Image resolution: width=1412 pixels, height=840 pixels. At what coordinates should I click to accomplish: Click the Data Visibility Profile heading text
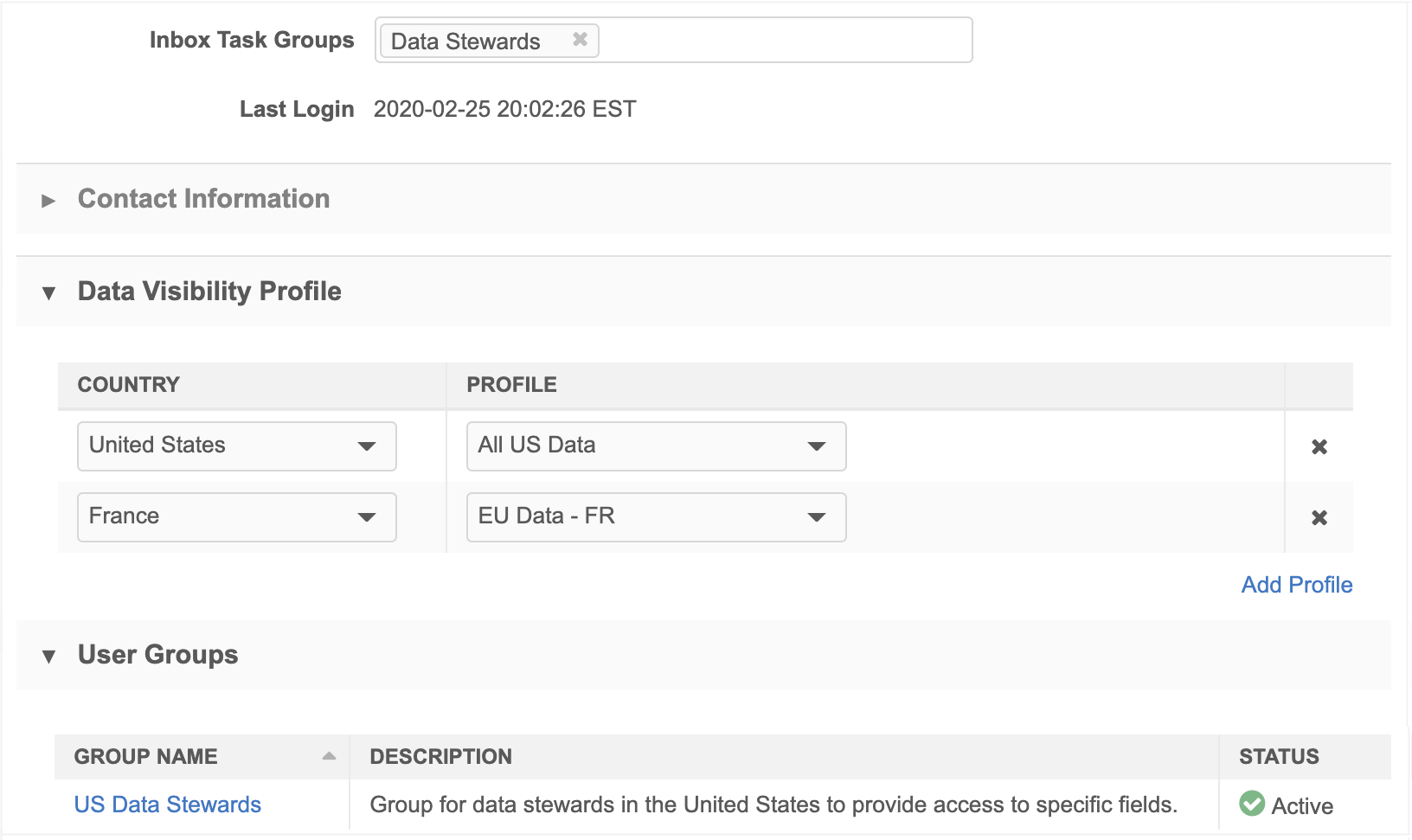[209, 292]
